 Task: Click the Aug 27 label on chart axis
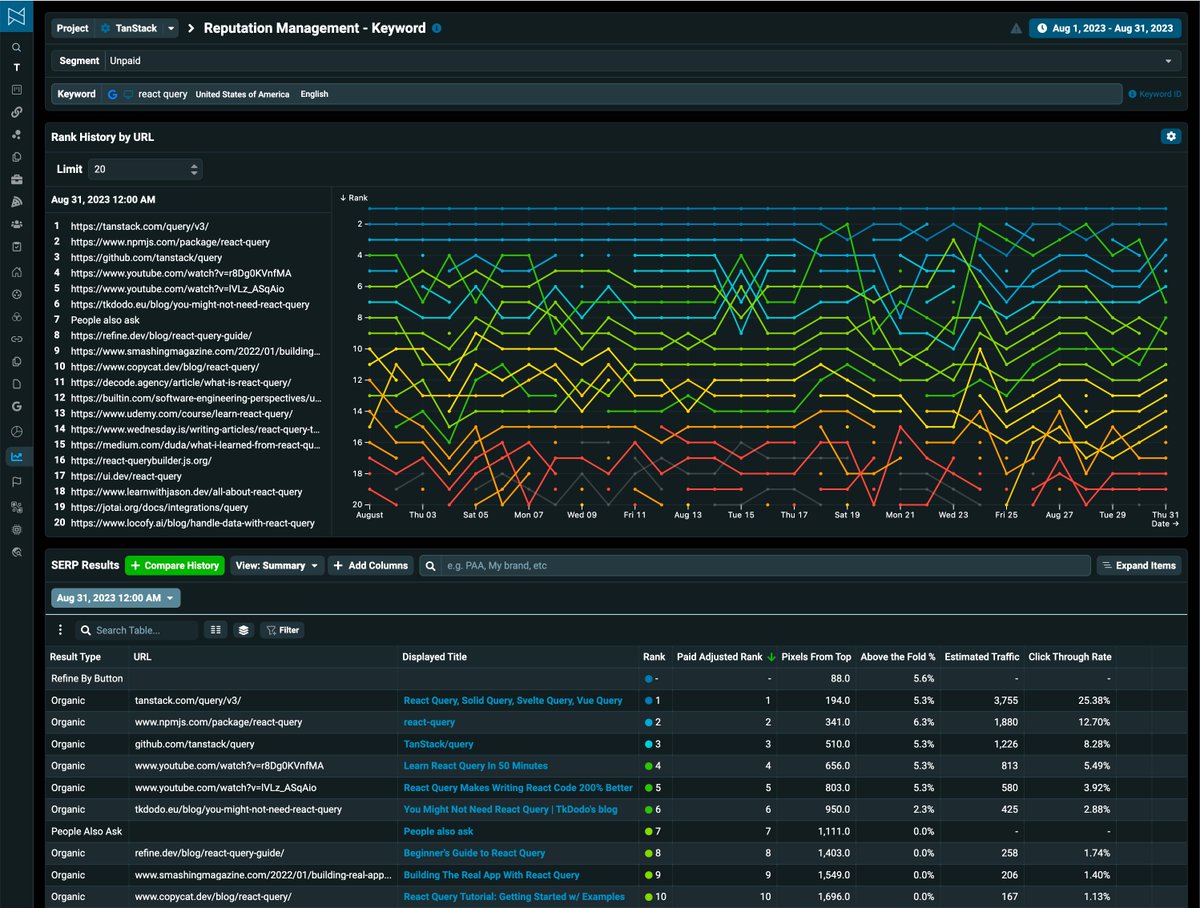pos(1059,515)
